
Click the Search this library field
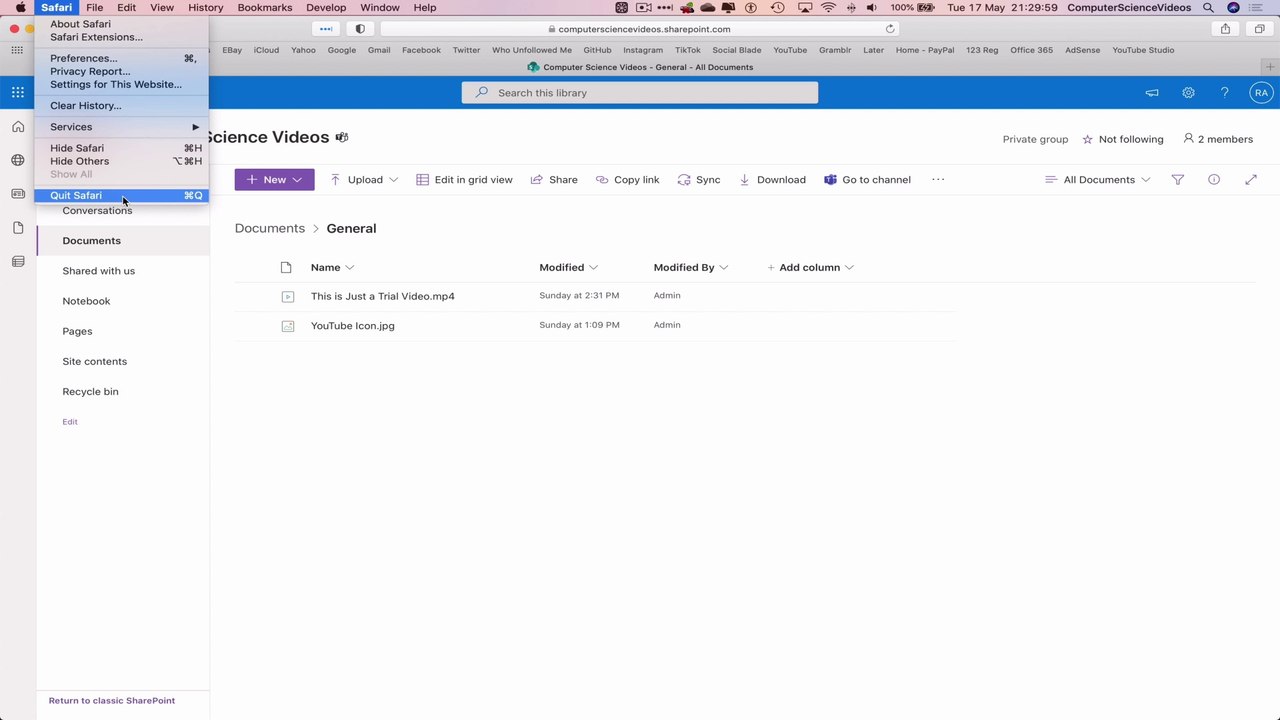(x=640, y=93)
